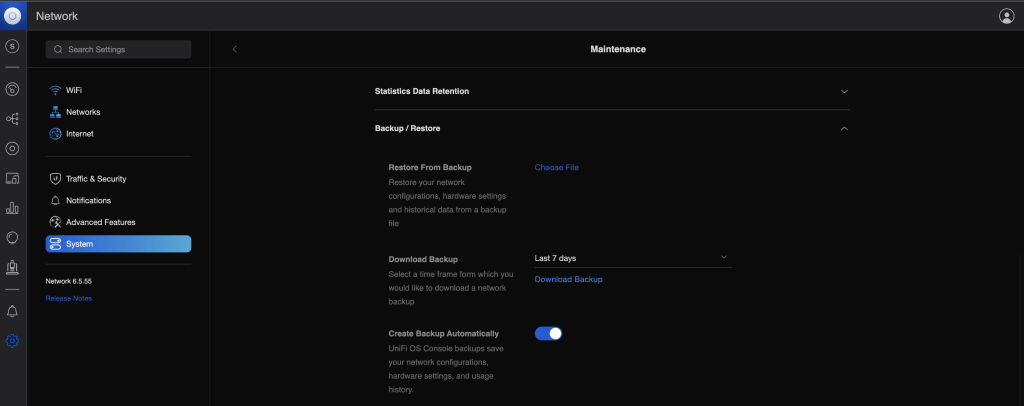Click the Download Backup link
Viewport: 1024px width, 406px height.
(568, 280)
